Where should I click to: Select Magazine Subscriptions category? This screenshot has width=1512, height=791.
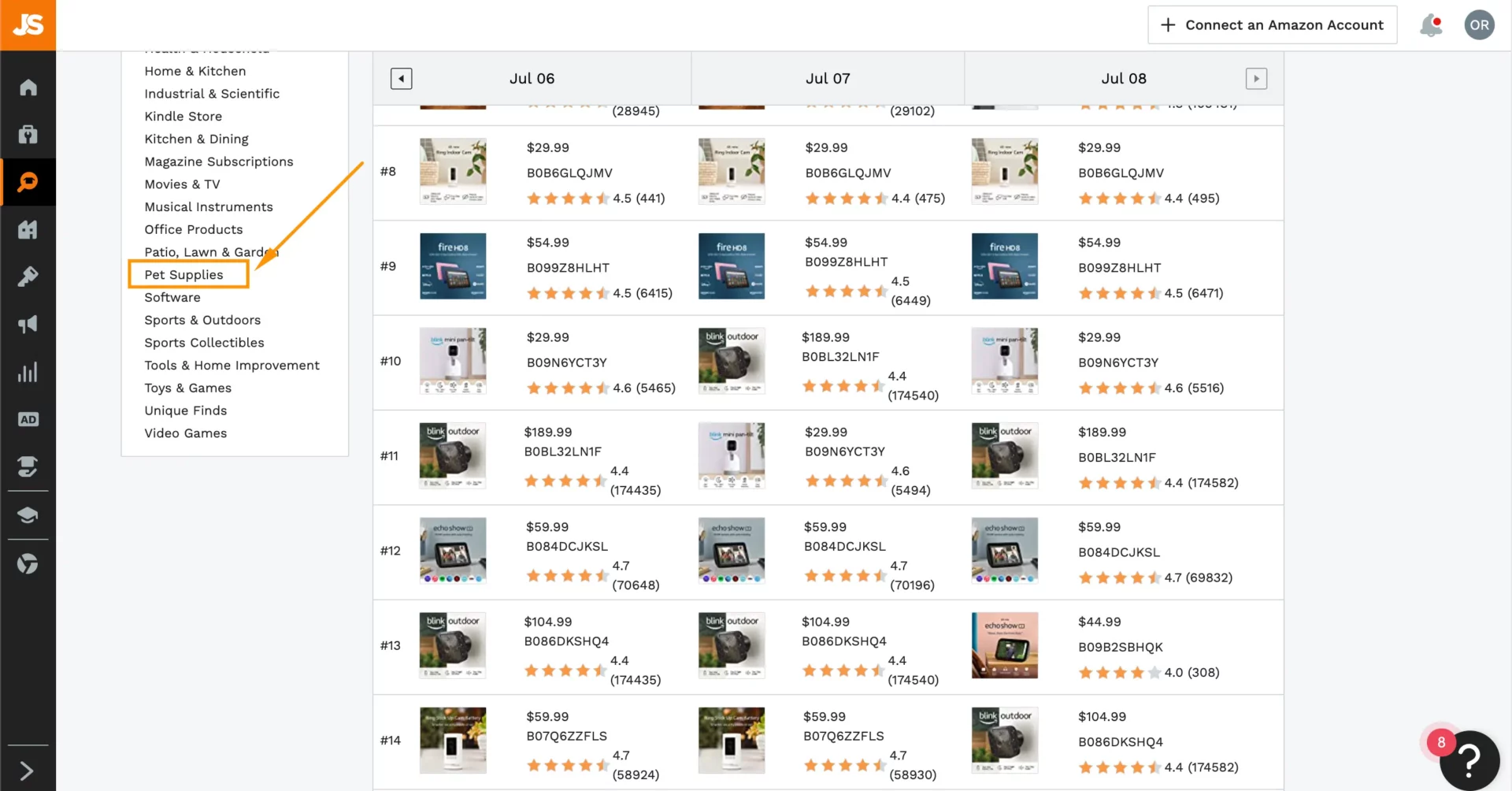point(219,162)
